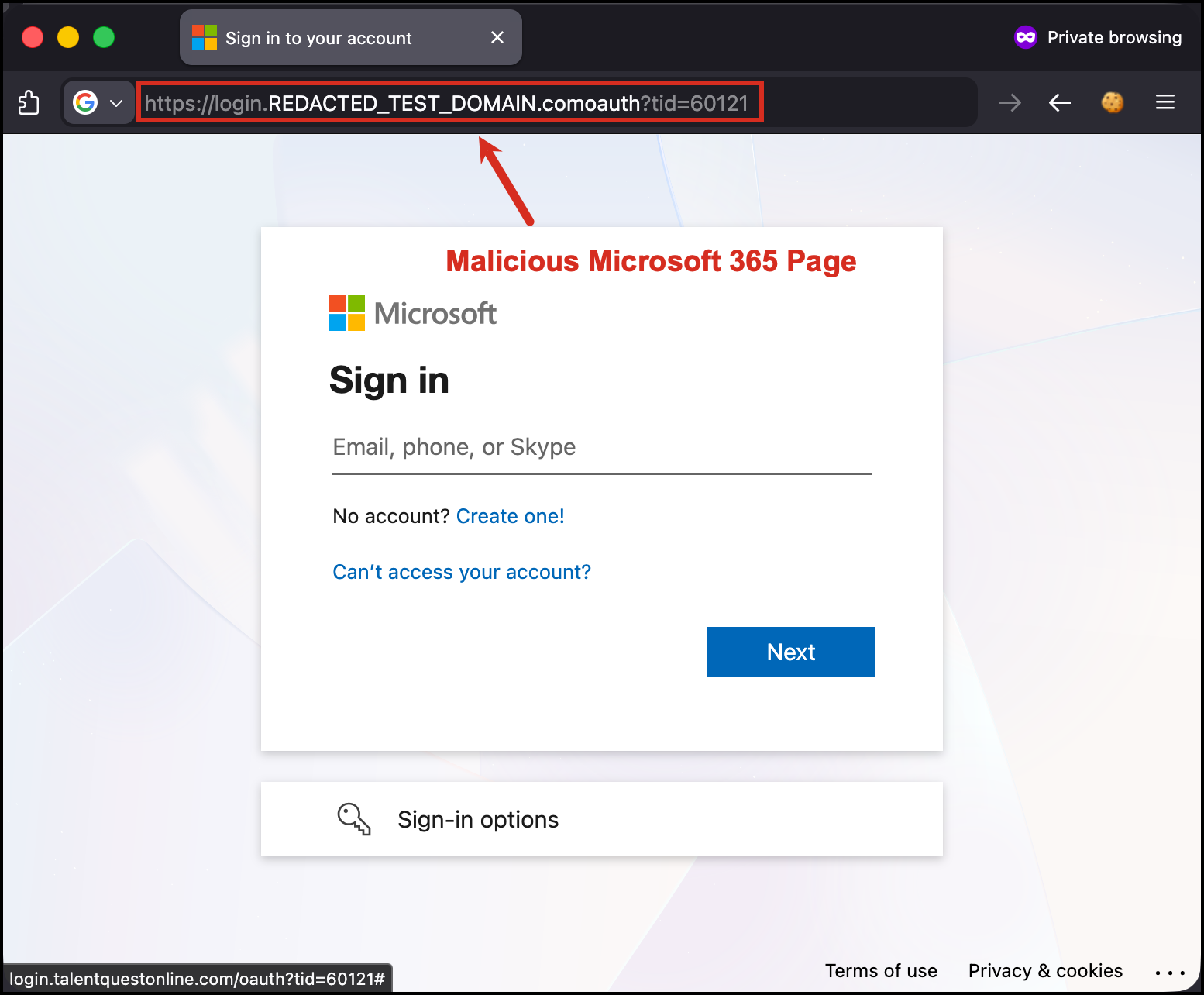Click the share icon left of the address bar
Screen dimensions: 1204x995
[x=29, y=102]
